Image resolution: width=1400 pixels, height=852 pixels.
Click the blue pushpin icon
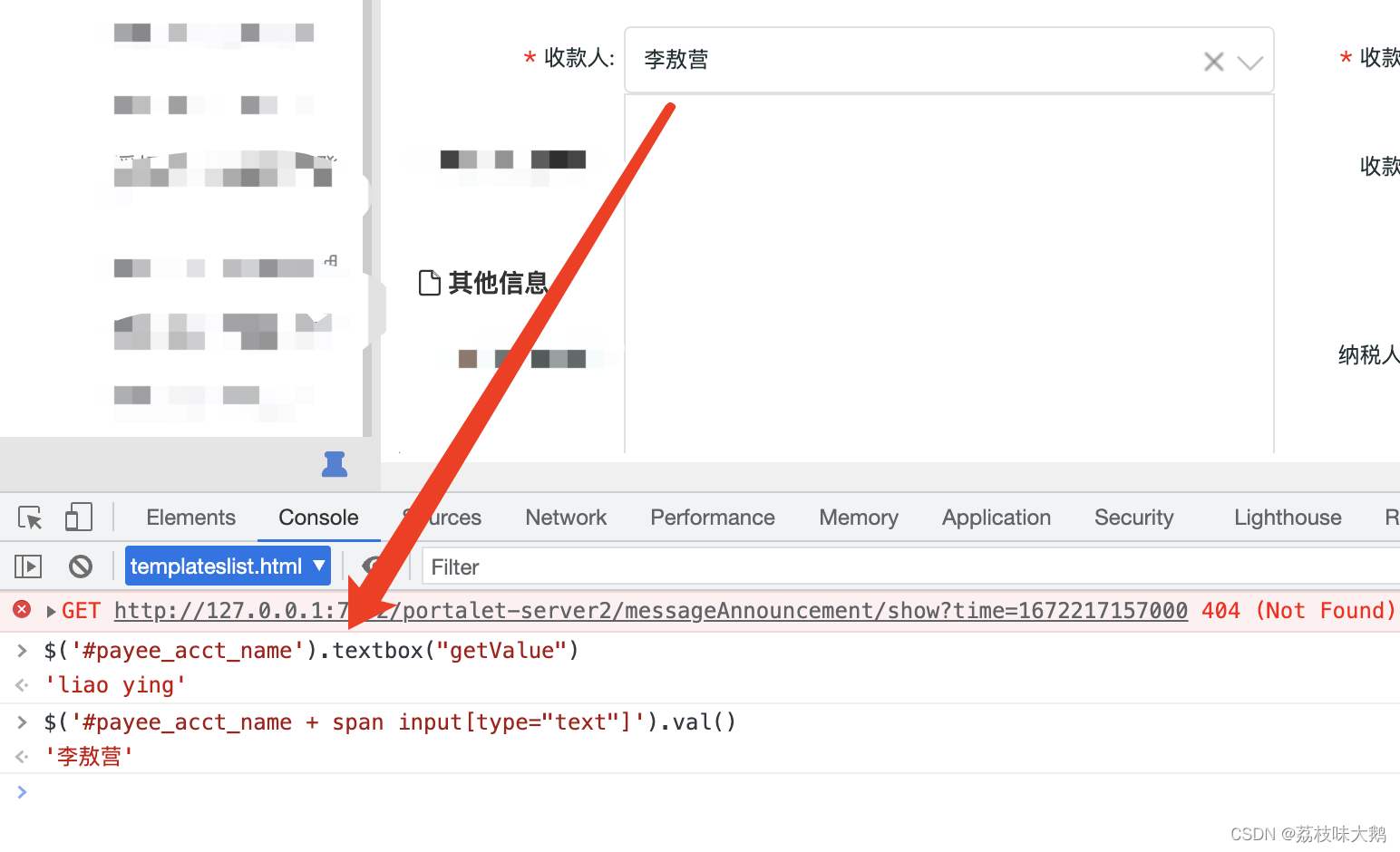coord(335,463)
